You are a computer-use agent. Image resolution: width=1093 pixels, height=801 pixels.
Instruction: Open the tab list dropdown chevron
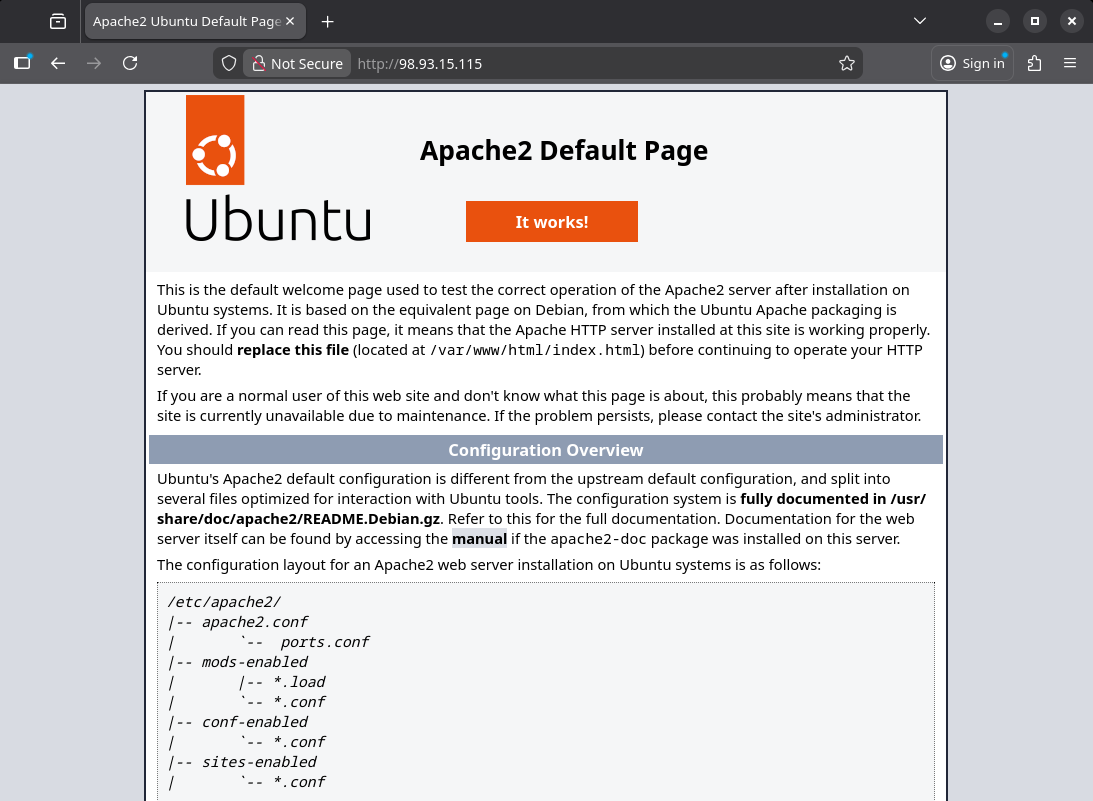[x=919, y=20]
